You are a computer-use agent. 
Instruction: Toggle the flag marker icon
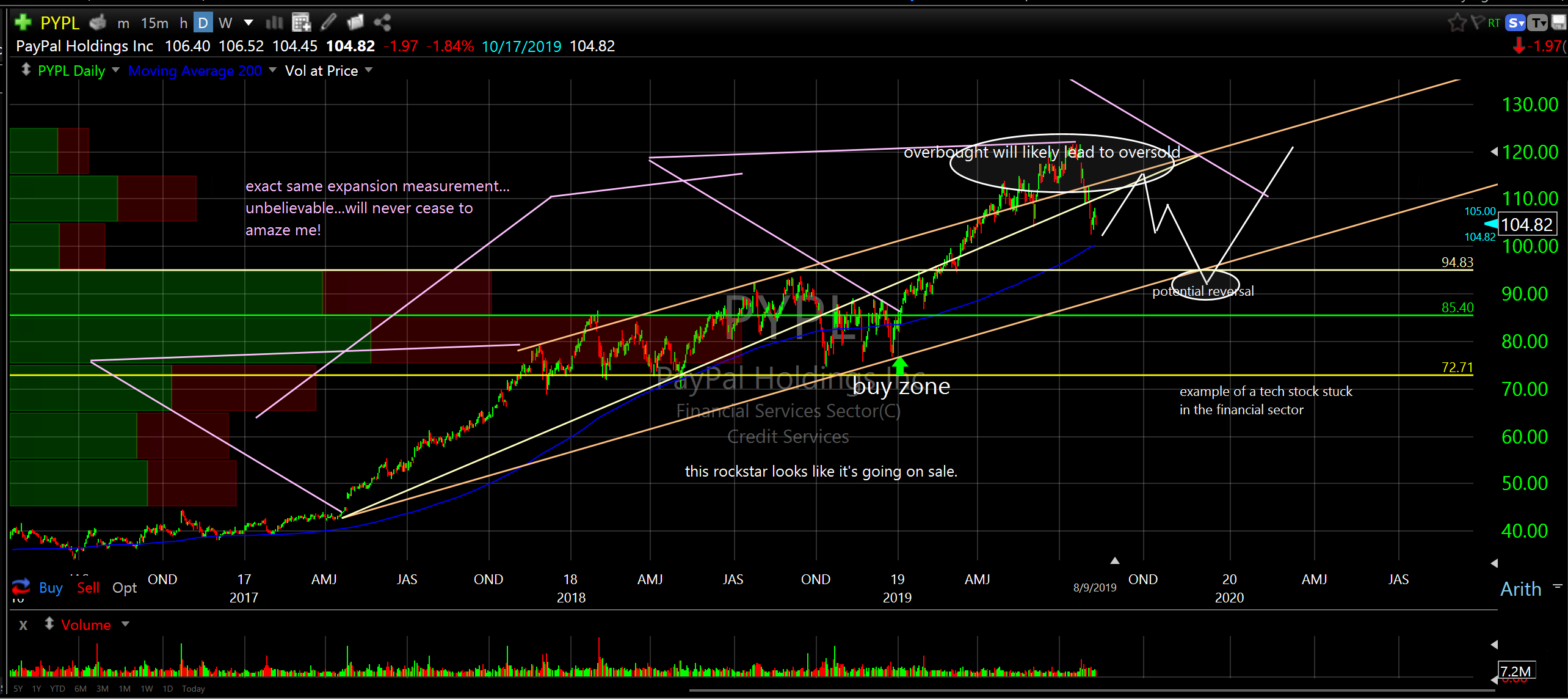(1478, 23)
